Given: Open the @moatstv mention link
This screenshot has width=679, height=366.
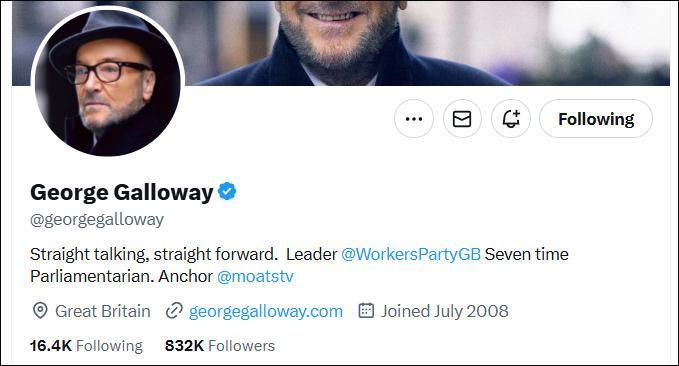Looking at the screenshot, I should [255, 276].
